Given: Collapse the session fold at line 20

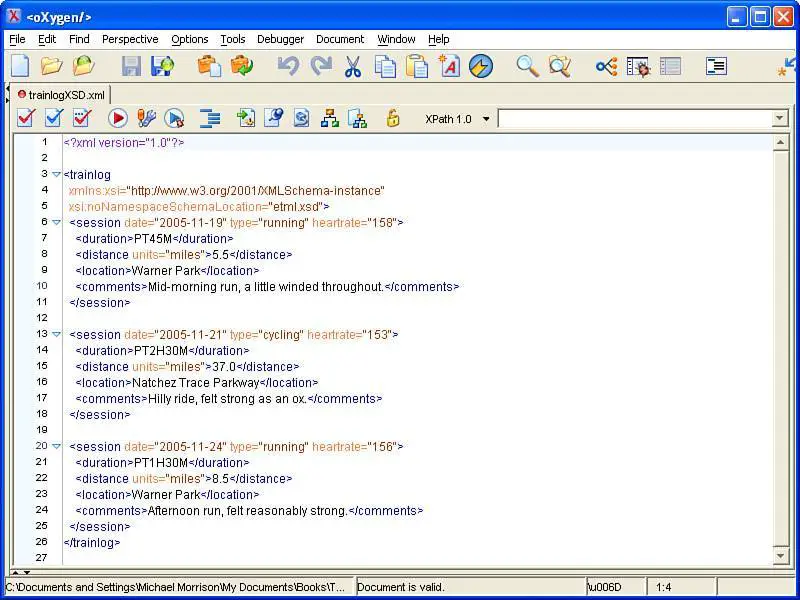Looking at the screenshot, I should [x=56, y=446].
